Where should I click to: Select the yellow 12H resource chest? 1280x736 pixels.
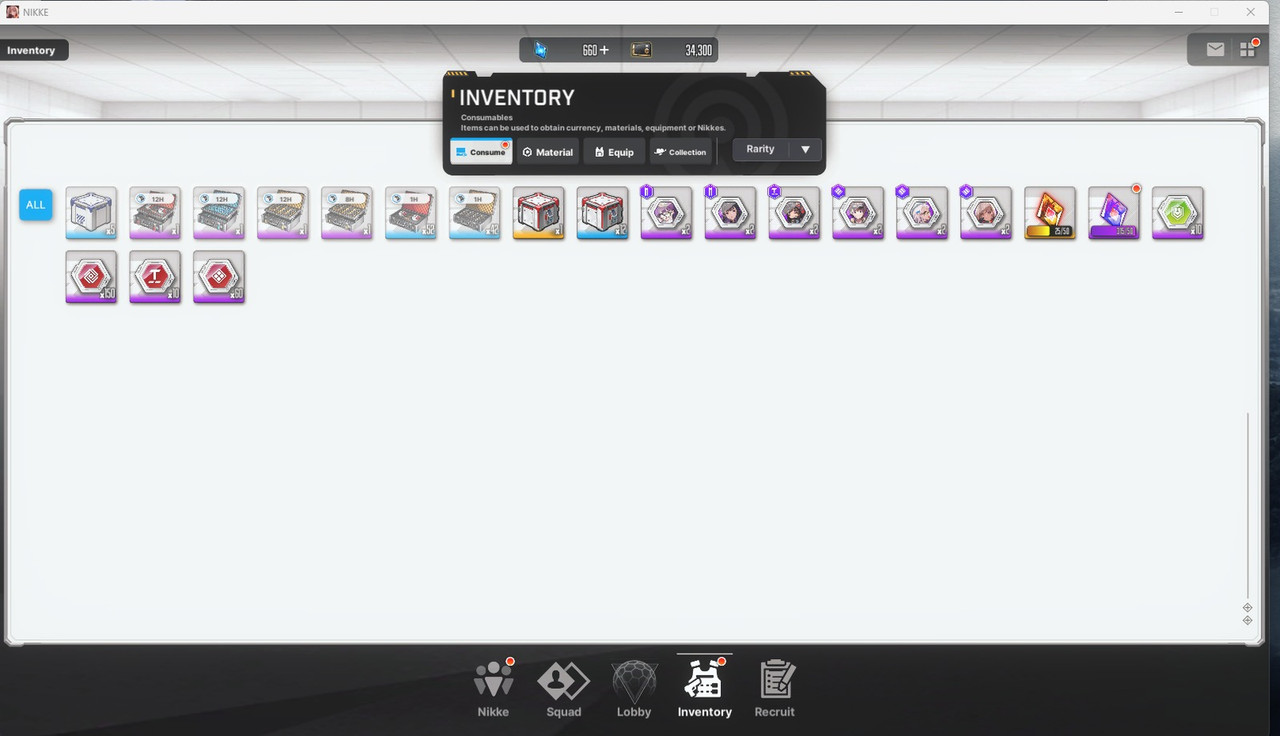pos(283,213)
